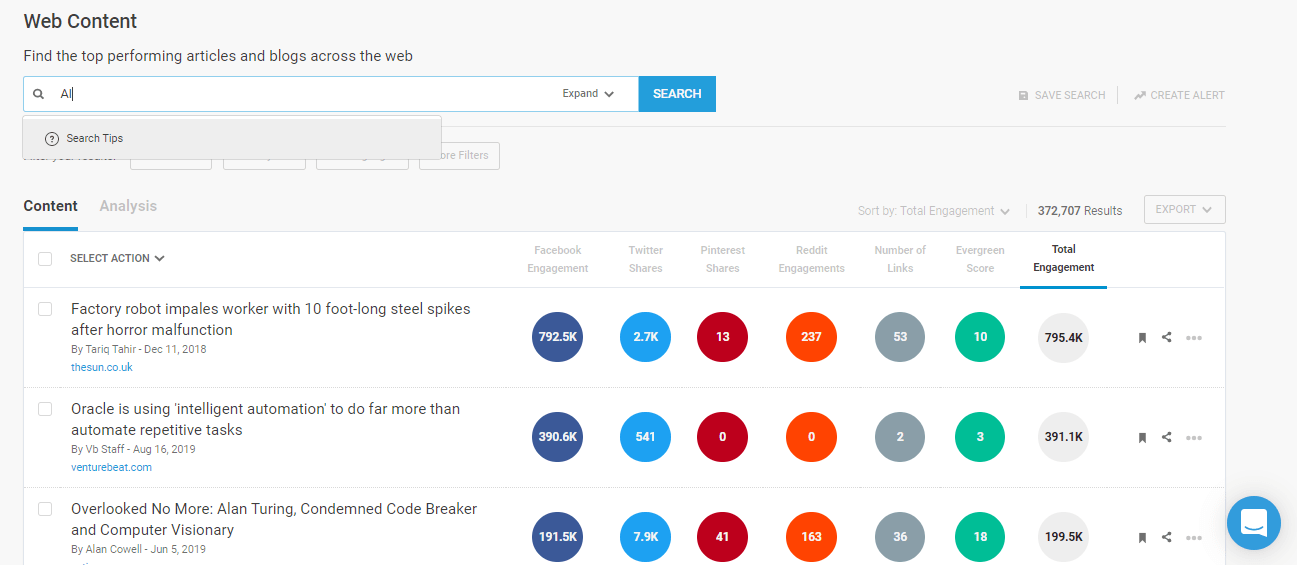This screenshot has width=1297, height=565.
Task: Switch to the Content tab
Action: (50, 206)
